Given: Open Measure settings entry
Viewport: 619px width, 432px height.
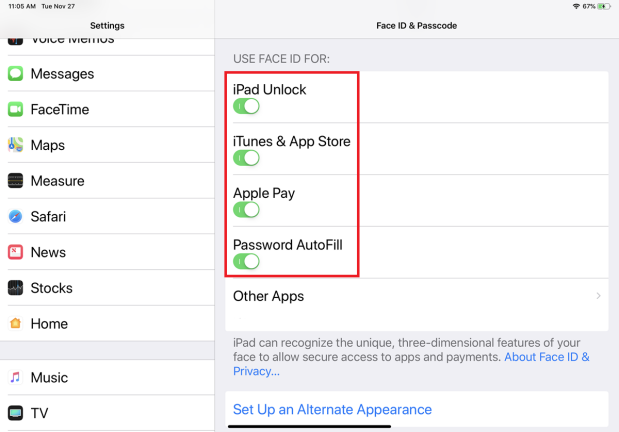Looking at the screenshot, I should [x=107, y=181].
